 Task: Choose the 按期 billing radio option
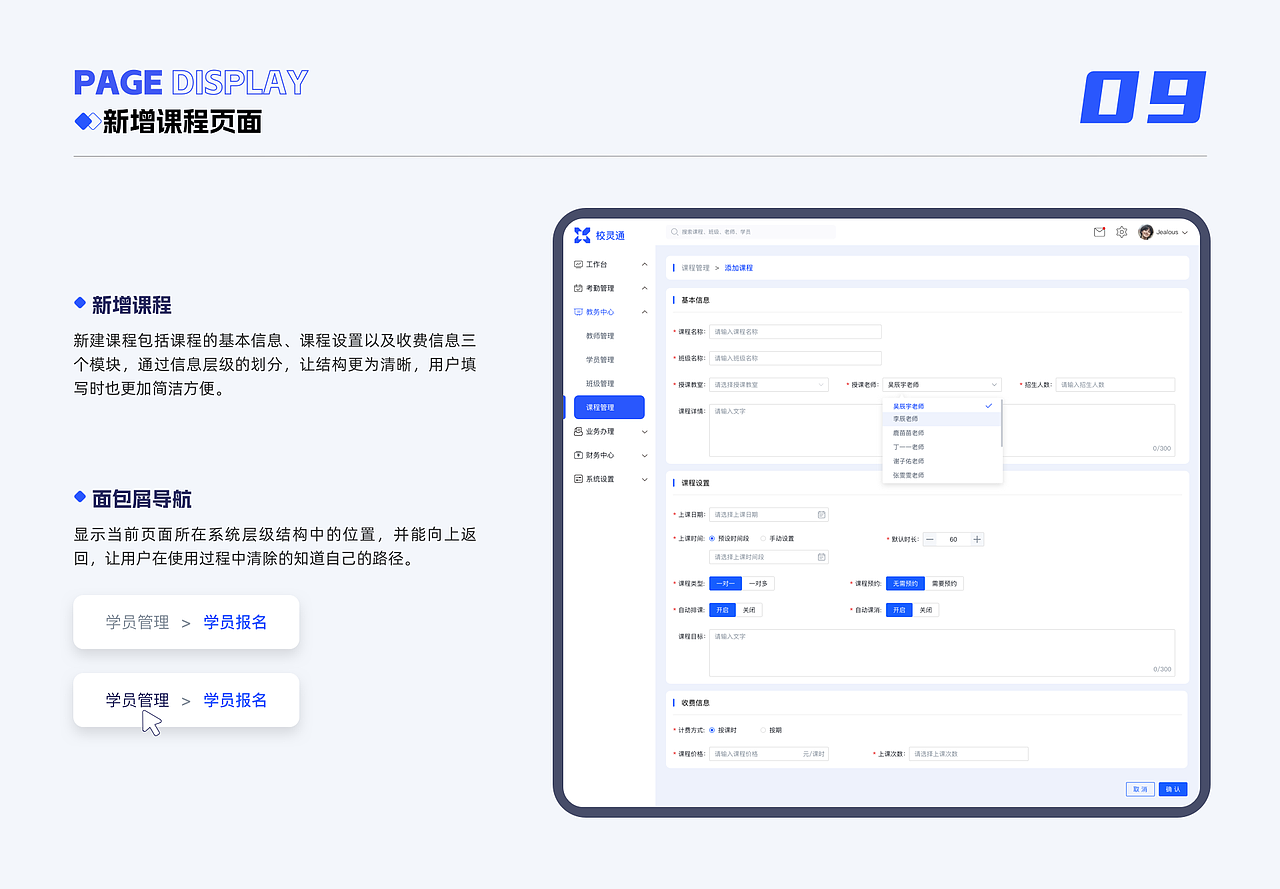pos(761,729)
